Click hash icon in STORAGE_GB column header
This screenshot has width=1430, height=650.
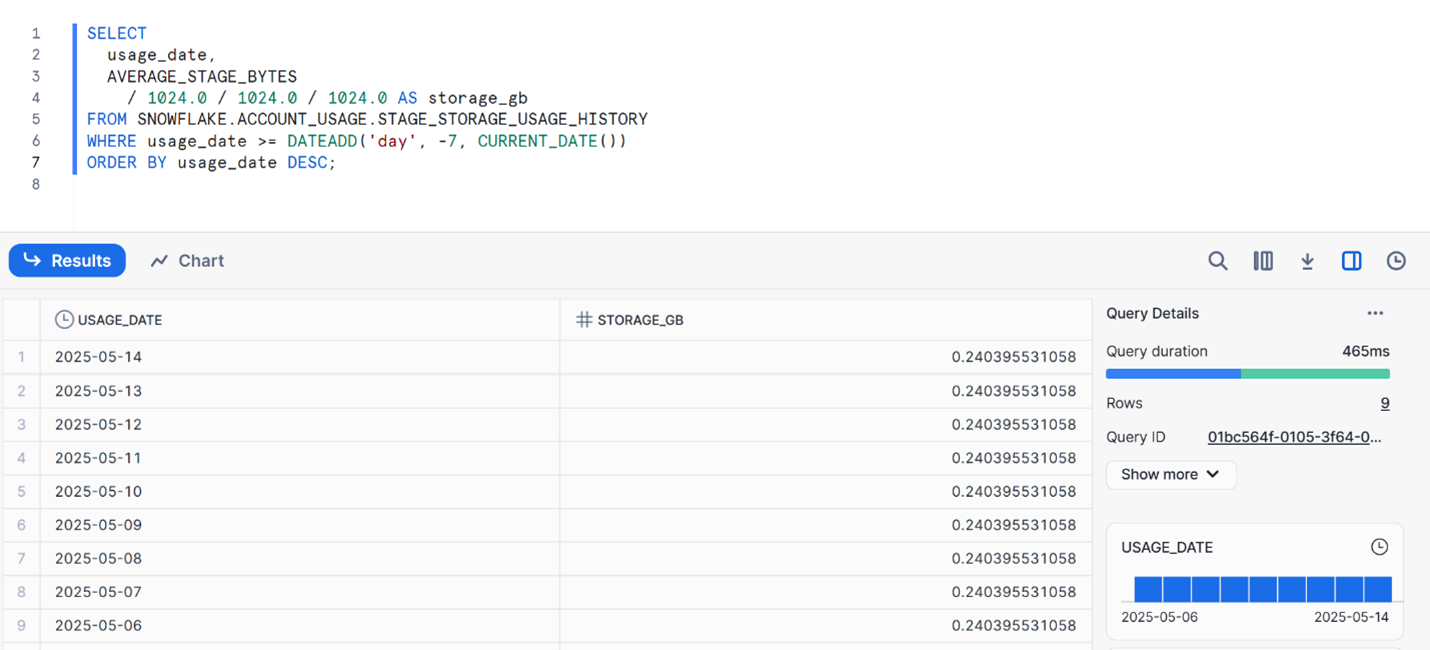(x=584, y=320)
